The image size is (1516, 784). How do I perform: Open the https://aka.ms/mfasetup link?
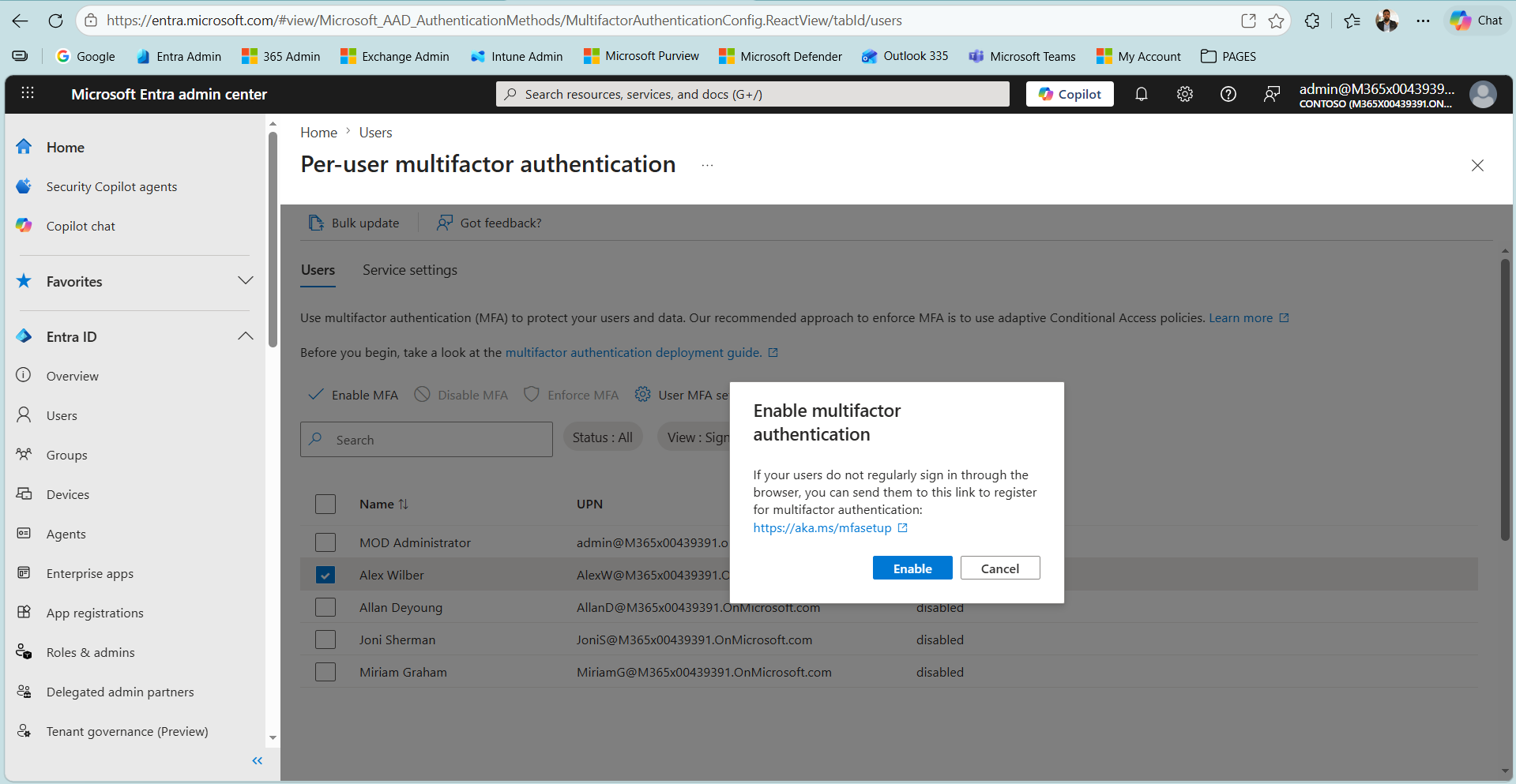829,528
